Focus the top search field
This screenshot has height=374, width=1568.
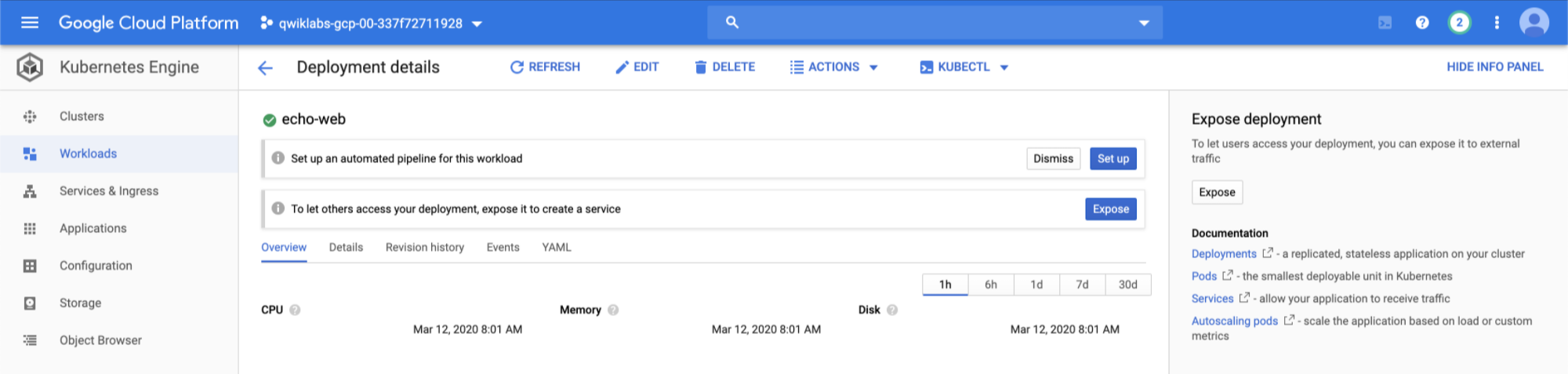click(935, 23)
